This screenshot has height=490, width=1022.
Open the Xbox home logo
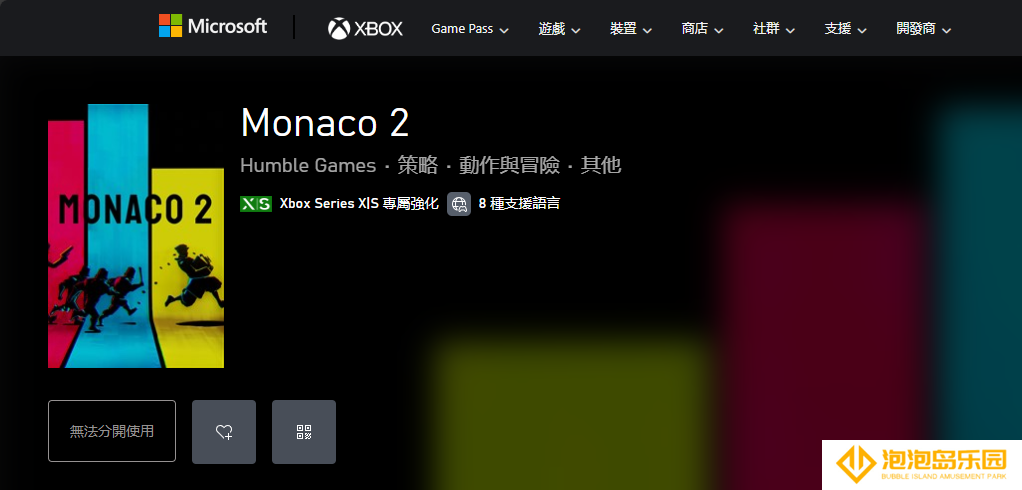click(x=365, y=29)
